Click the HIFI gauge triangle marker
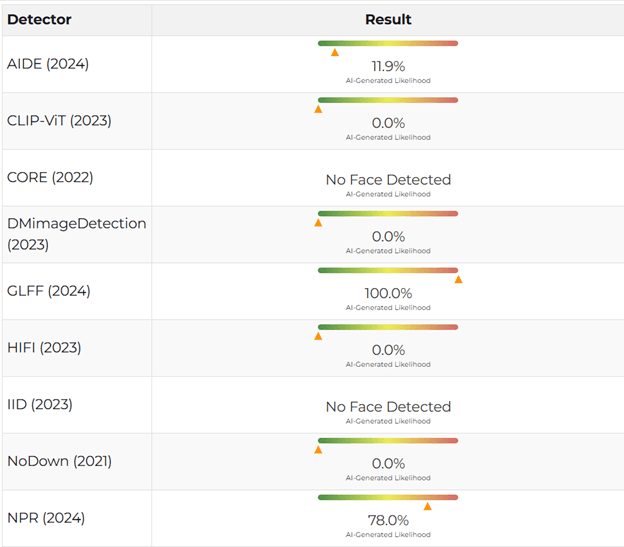Screen dimensions: 624x547 (x=318, y=336)
